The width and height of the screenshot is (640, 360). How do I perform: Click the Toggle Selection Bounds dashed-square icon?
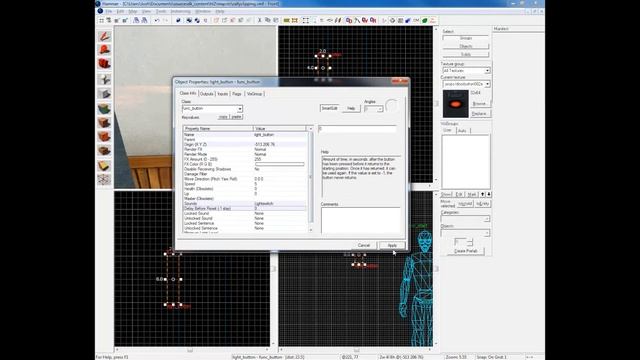coord(306,20)
